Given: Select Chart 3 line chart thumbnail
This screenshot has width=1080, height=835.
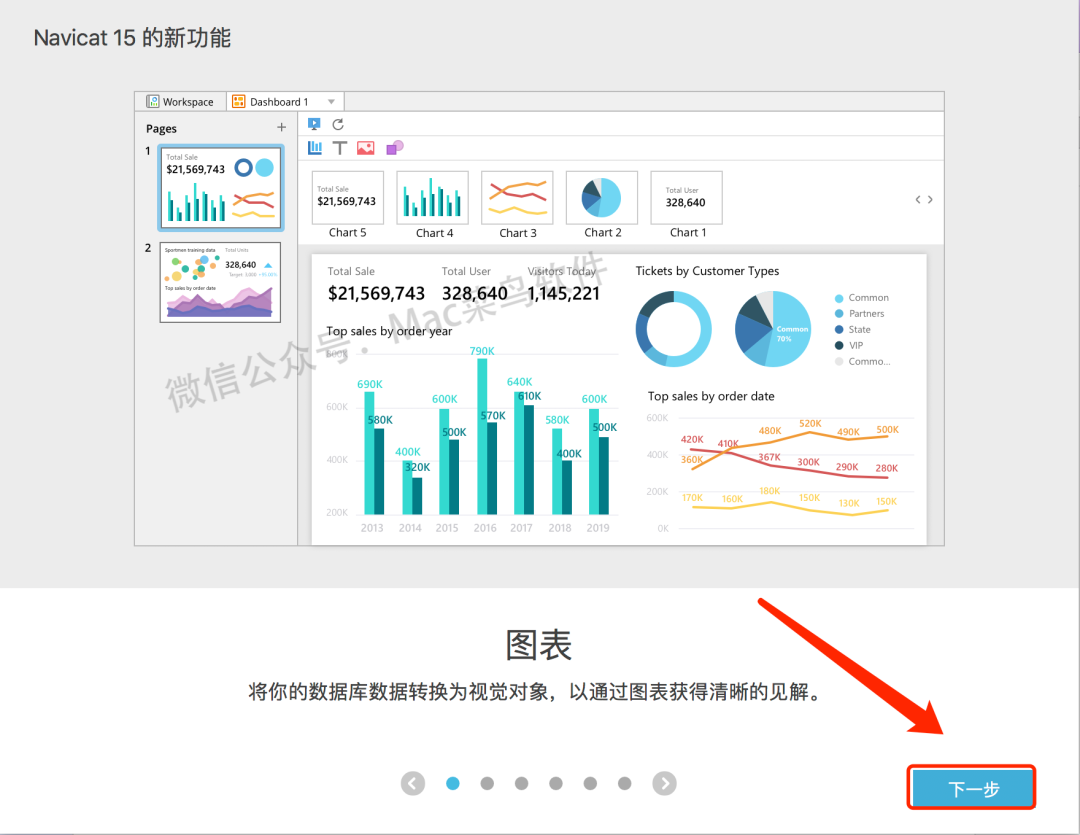Looking at the screenshot, I should 517,198.
